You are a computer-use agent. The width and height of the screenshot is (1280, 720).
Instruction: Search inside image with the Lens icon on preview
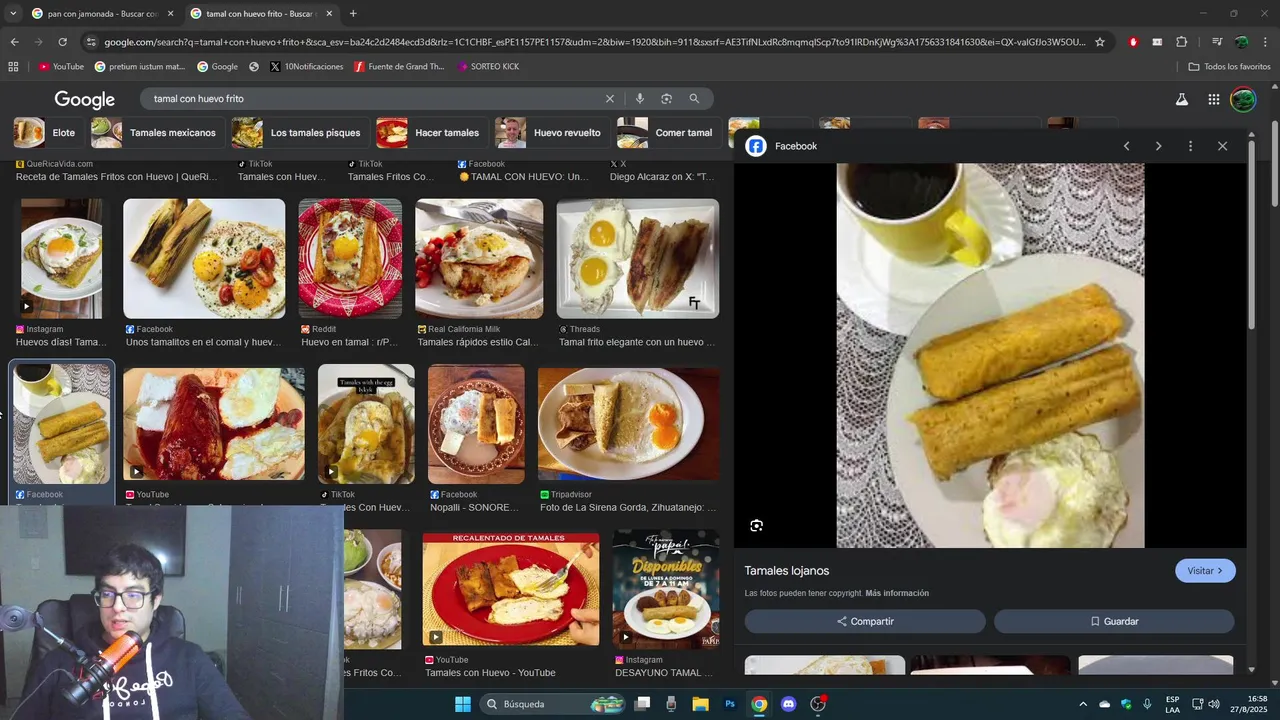(x=756, y=526)
